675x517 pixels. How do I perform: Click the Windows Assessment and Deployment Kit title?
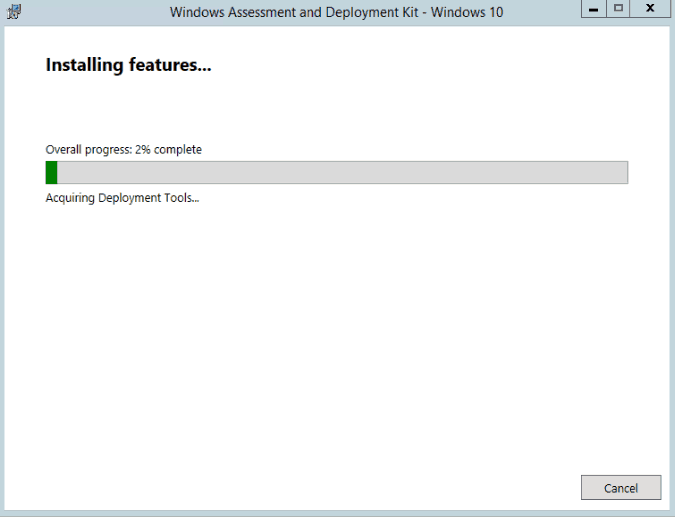336,12
